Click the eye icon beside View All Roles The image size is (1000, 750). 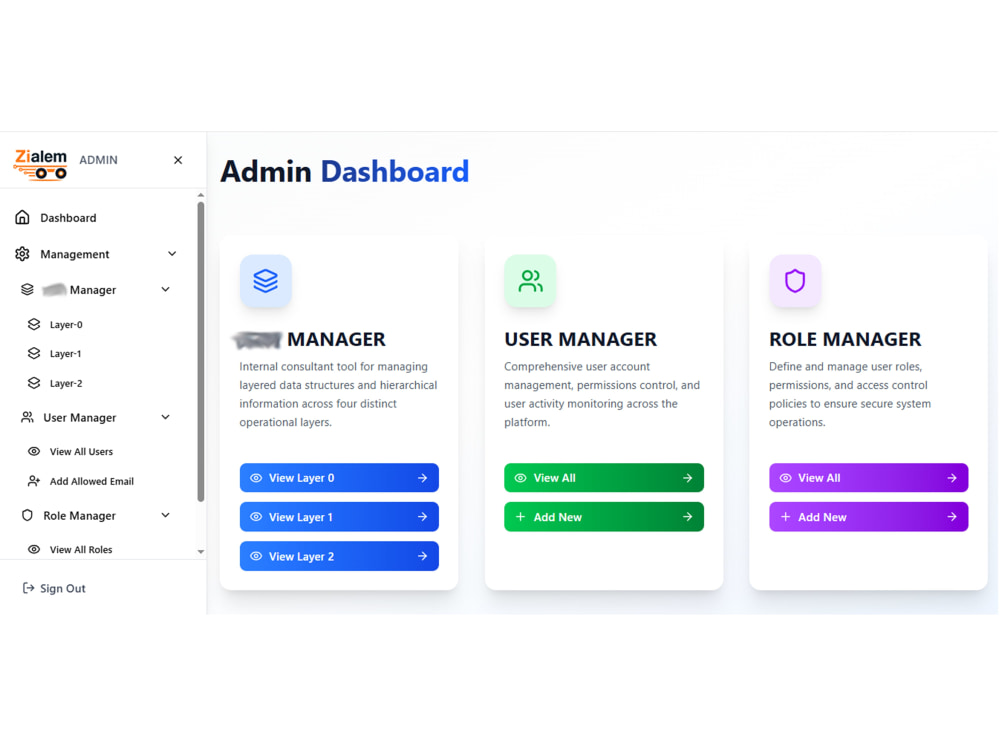[x=34, y=549]
